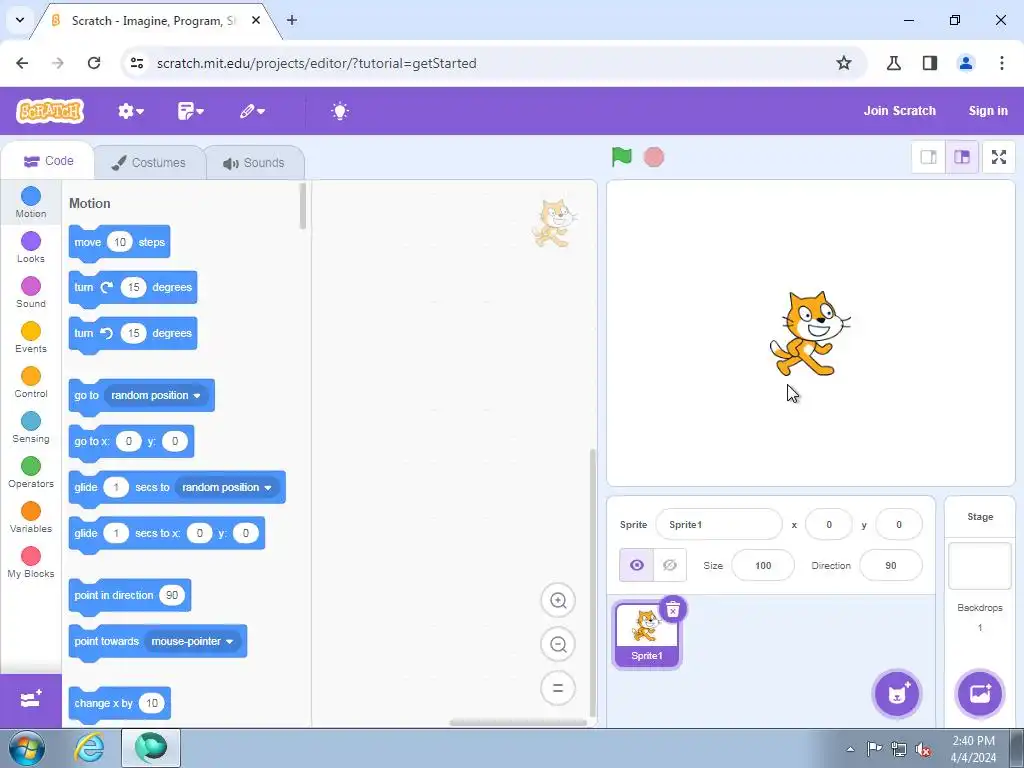Click the workspace horizontal scrollbar
Viewport: 1024px width, 768px height.
tap(518, 722)
